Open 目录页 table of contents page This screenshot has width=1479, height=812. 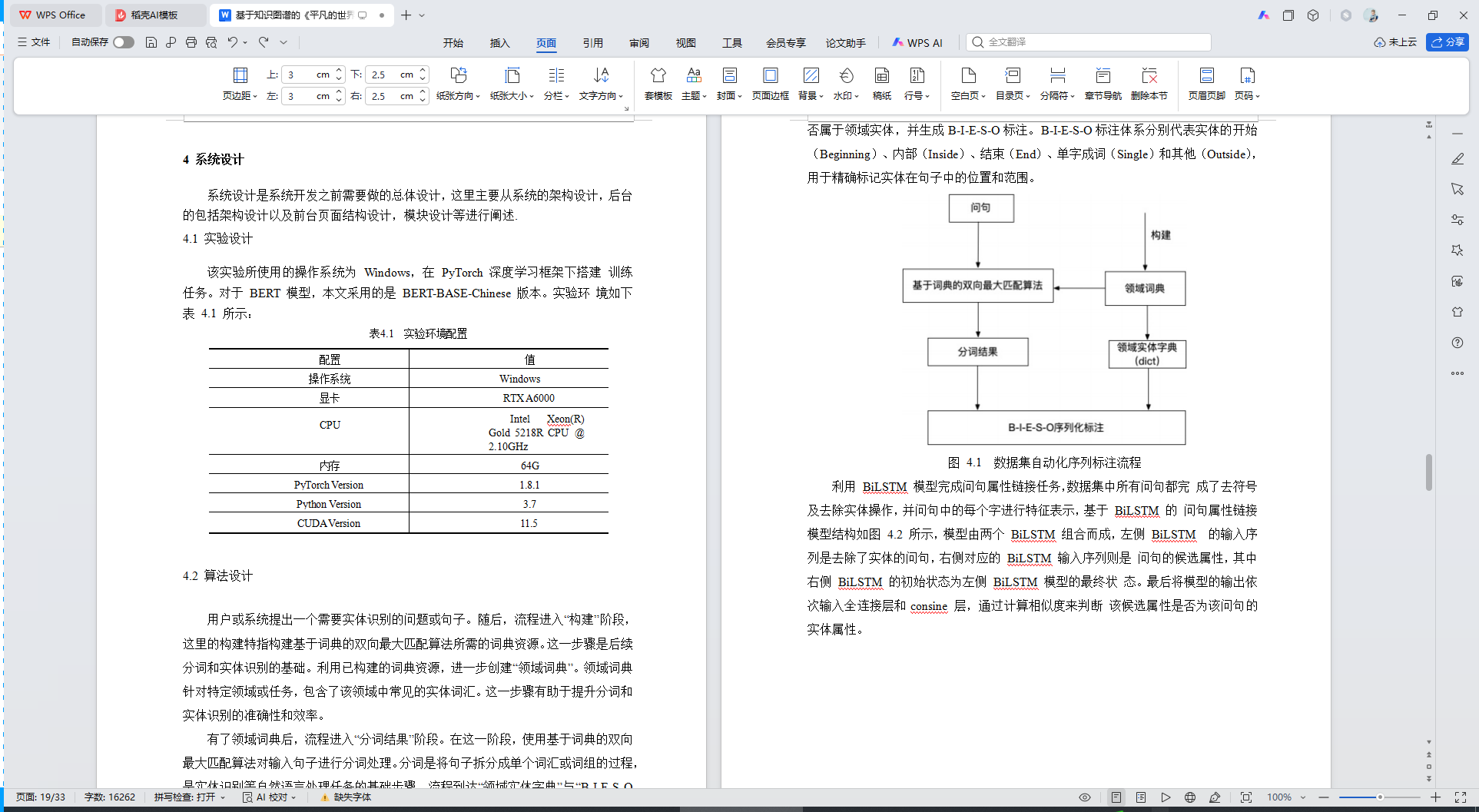pyautogui.click(x=1013, y=84)
